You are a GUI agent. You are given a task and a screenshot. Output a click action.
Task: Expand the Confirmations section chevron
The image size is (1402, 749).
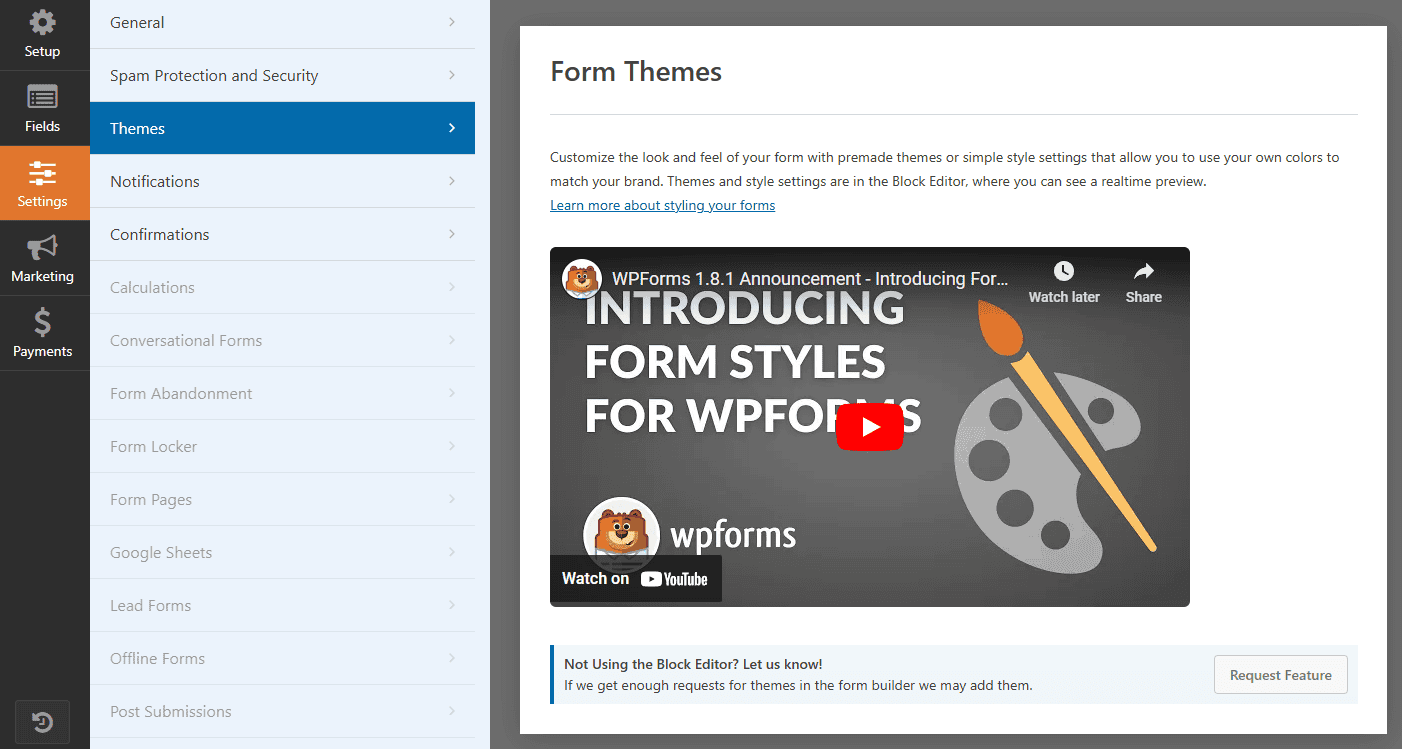(452, 234)
